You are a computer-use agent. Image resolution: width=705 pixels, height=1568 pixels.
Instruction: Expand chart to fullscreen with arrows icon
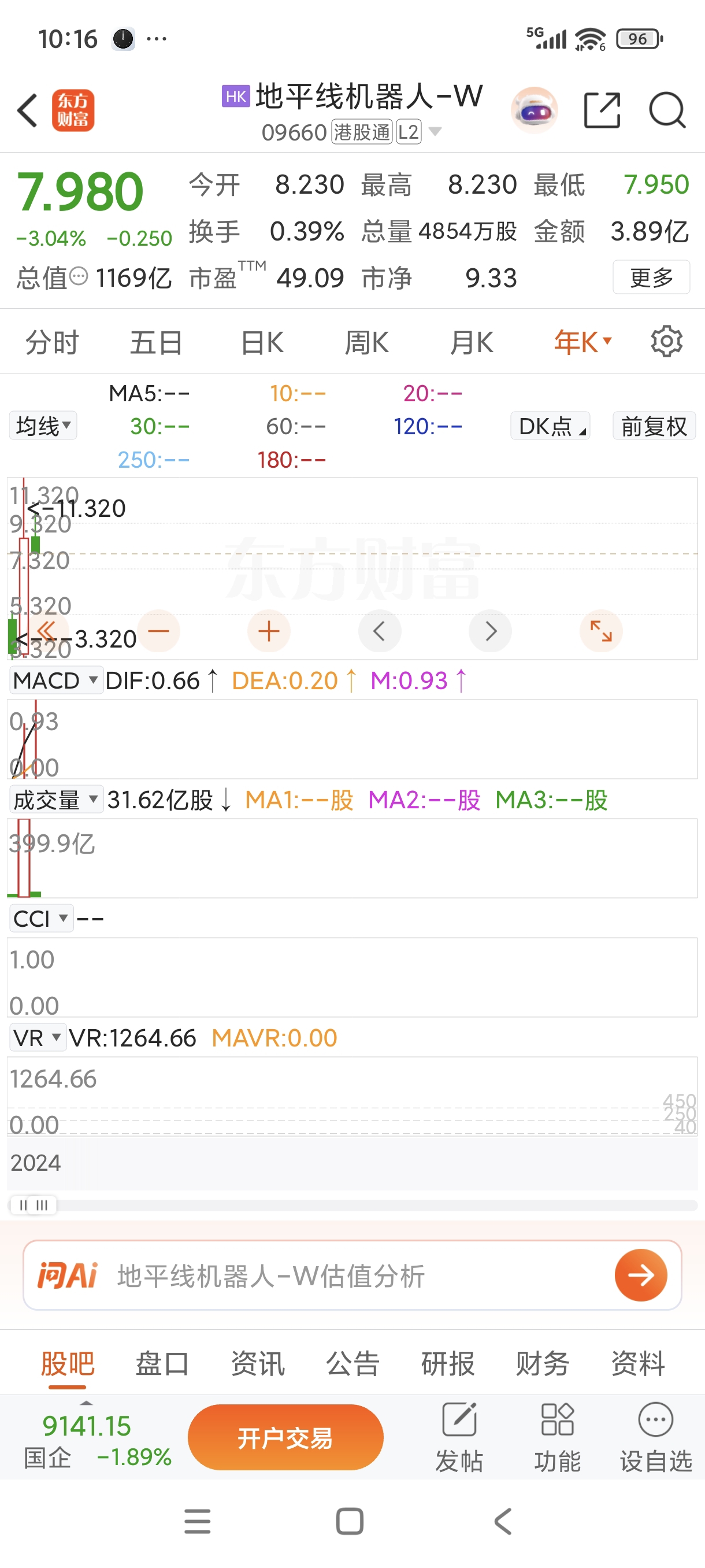pyautogui.click(x=601, y=631)
